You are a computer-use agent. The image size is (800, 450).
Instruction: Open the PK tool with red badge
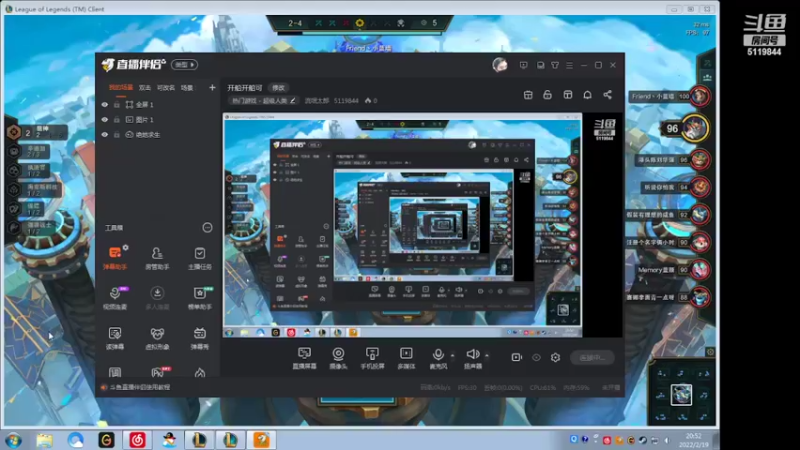(x=159, y=372)
